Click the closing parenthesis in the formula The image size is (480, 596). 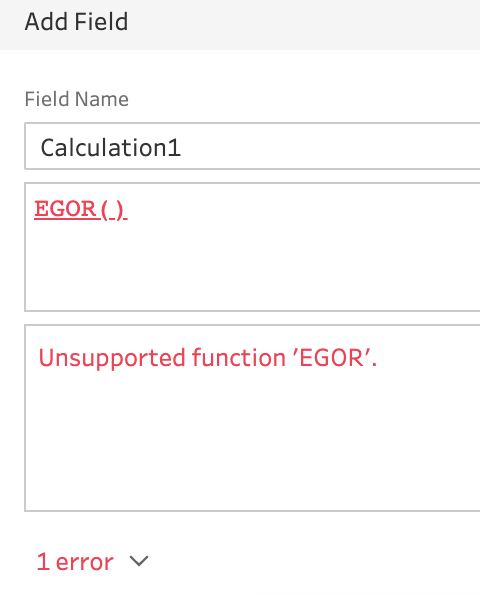[120, 209]
